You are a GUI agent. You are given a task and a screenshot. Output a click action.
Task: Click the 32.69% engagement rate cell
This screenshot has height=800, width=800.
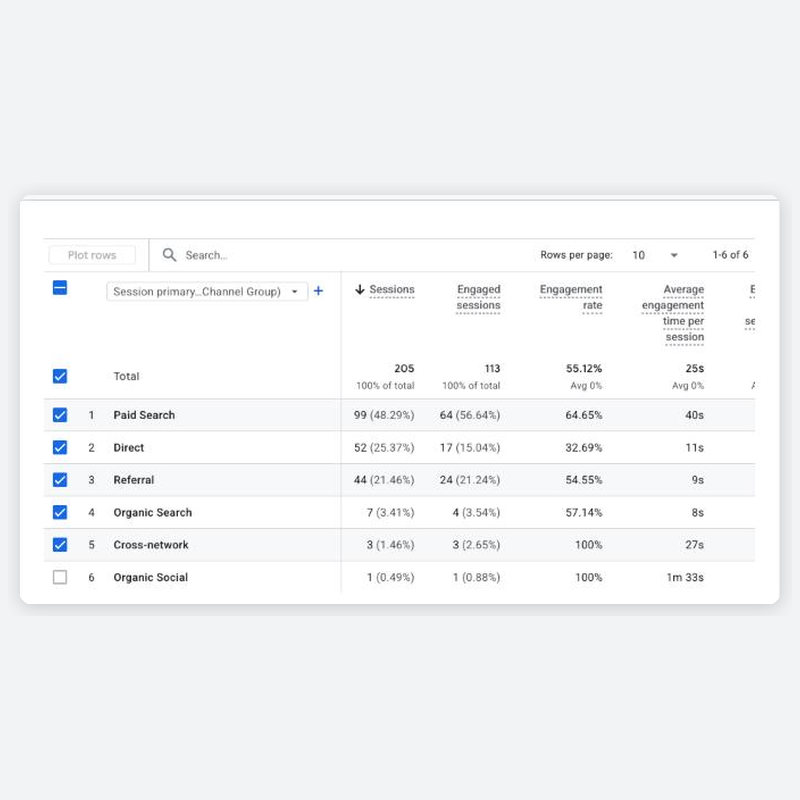[x=584, y=447]
